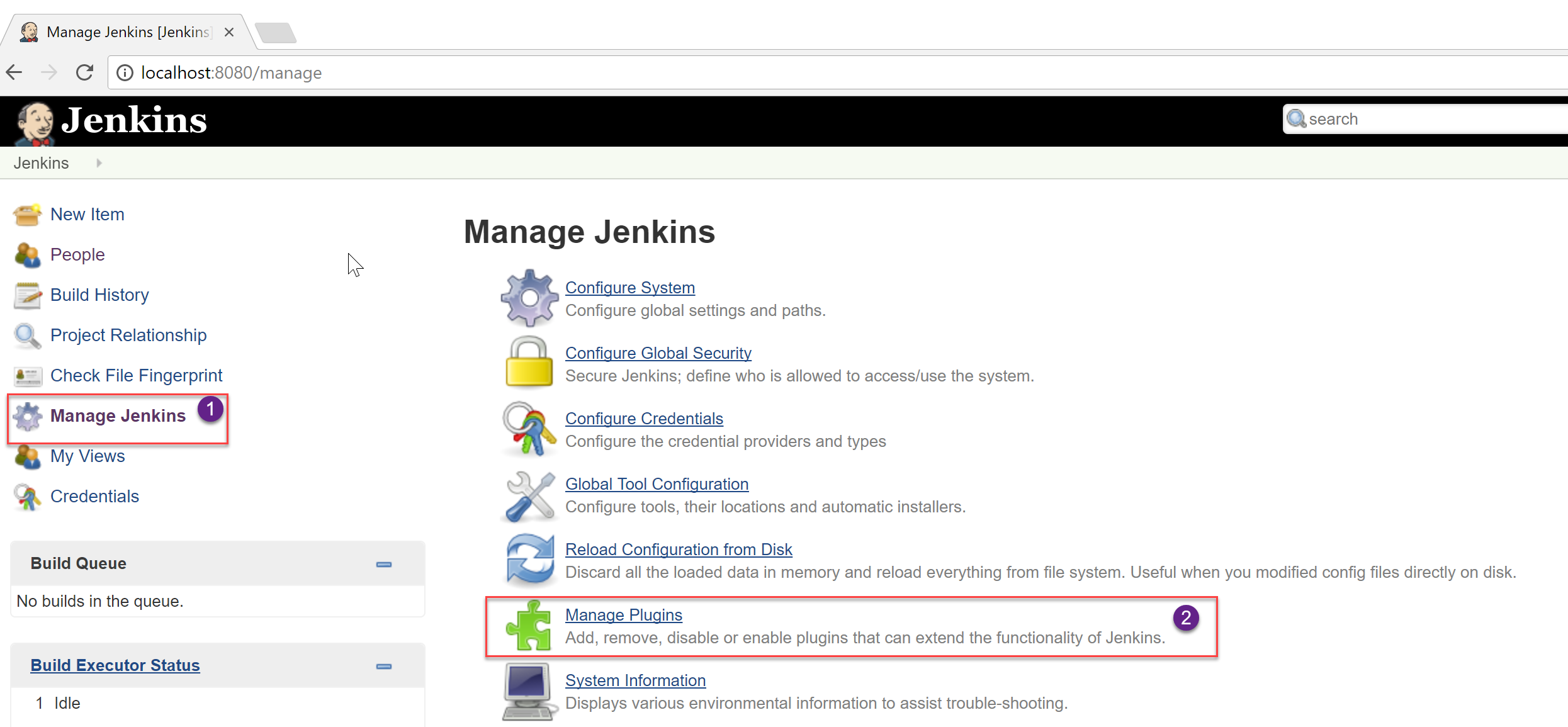Open the Jenkins breadcrumb dropdown arrow

coord(99,163)
